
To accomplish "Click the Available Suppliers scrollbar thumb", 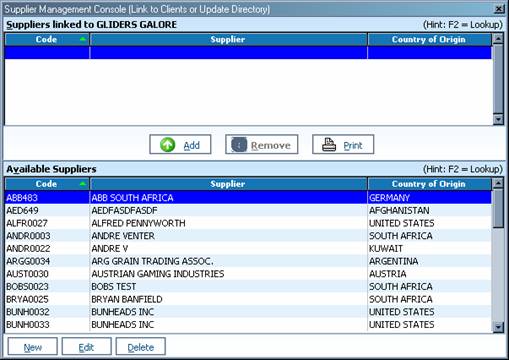I will point(498,208).
